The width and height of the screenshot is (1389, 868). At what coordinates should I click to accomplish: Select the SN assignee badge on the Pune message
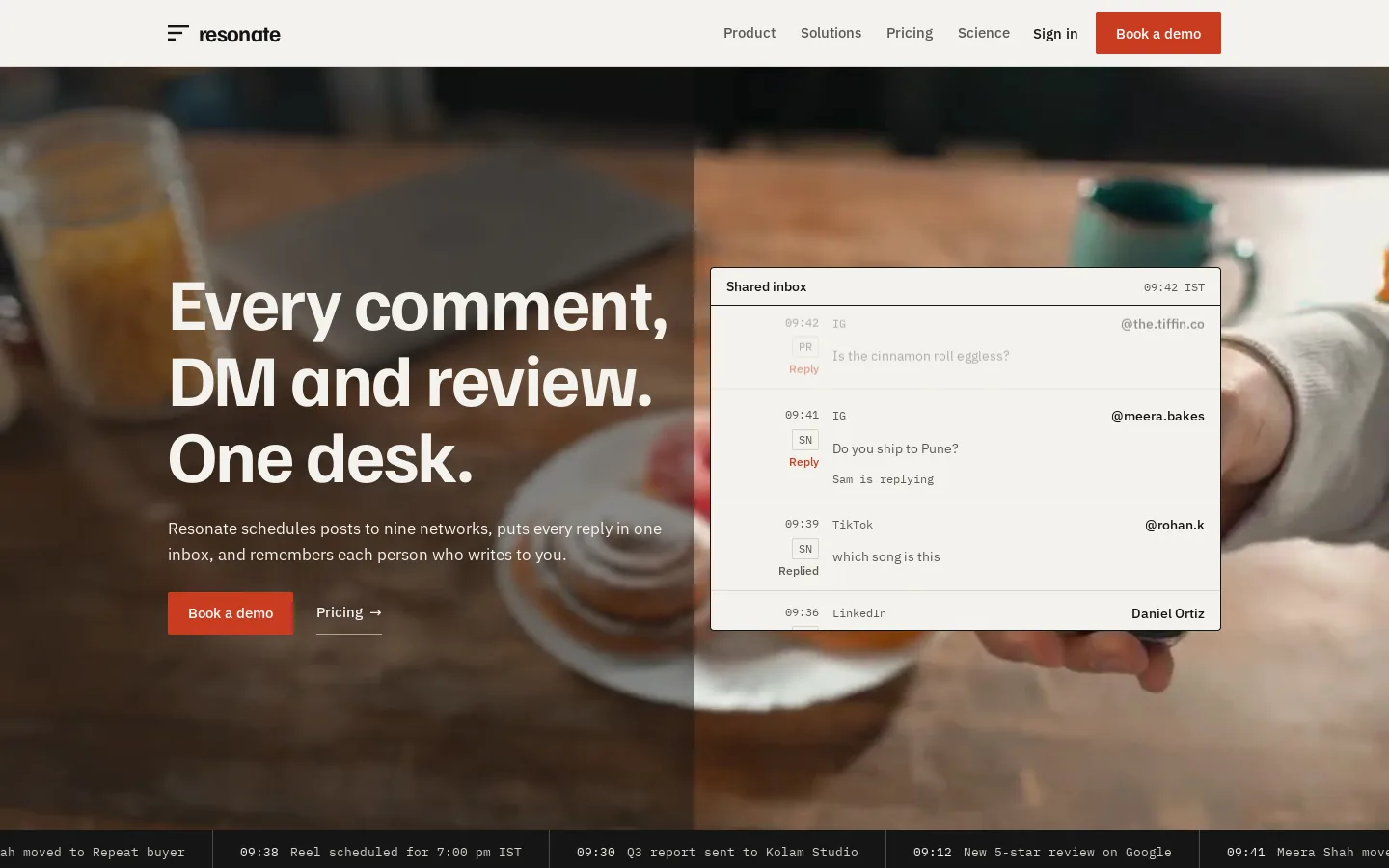coord(805,440)
